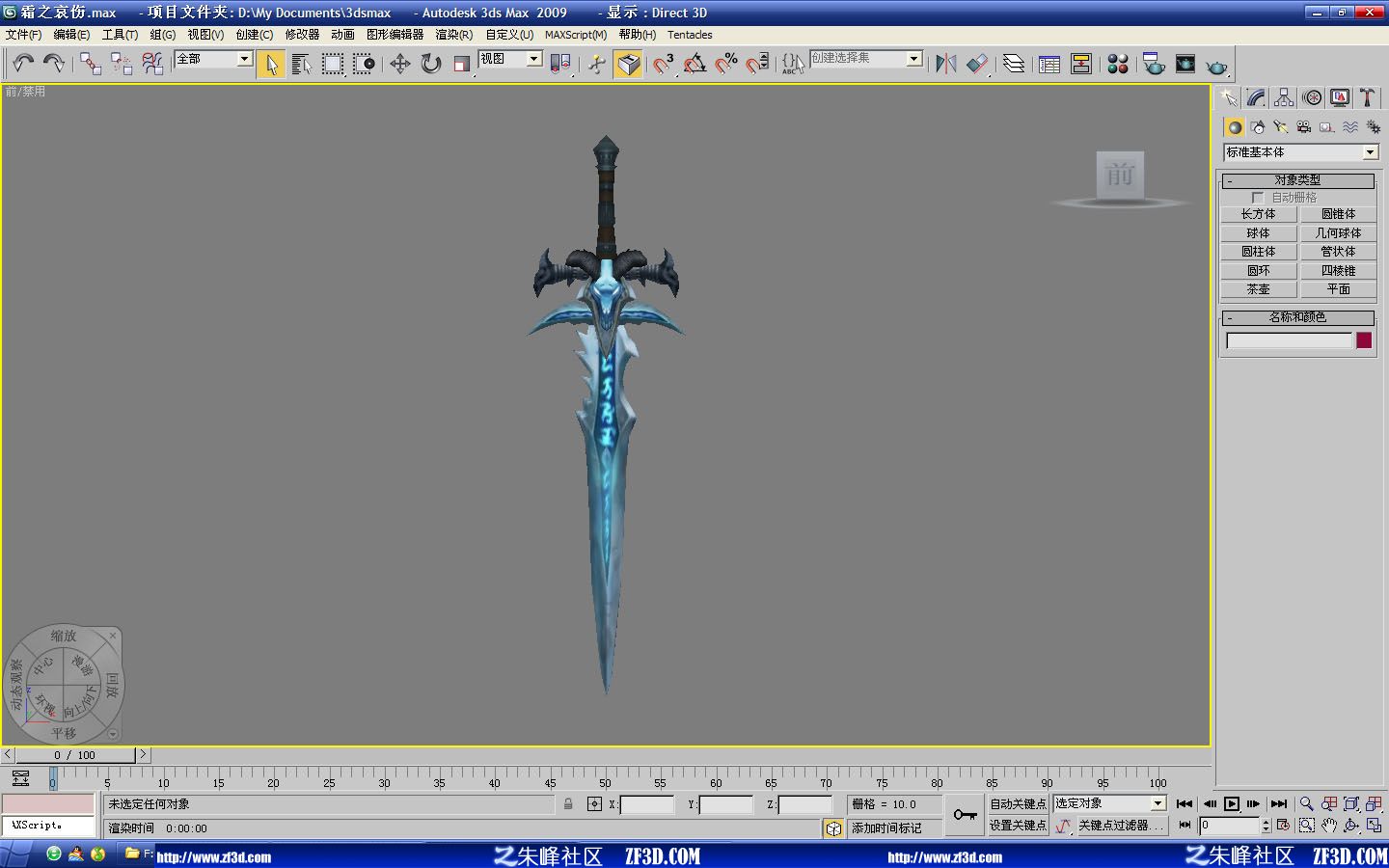Select the Space Warps waves icon
The height and width of the screenshot is (868, 1389).
[x=1350, y=127]
